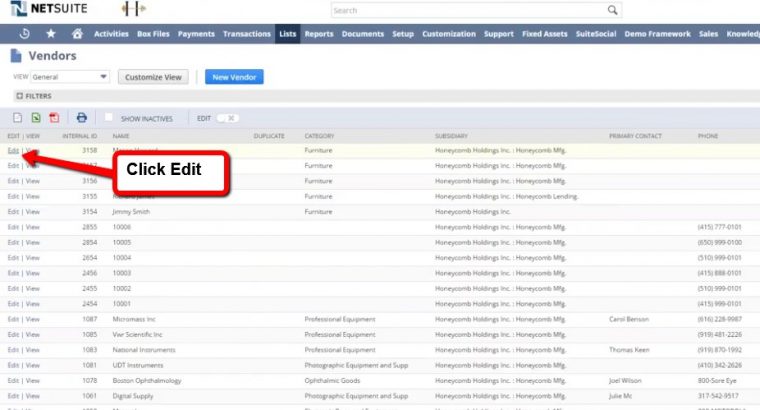Sort by the Name column header

coord(121,136)
